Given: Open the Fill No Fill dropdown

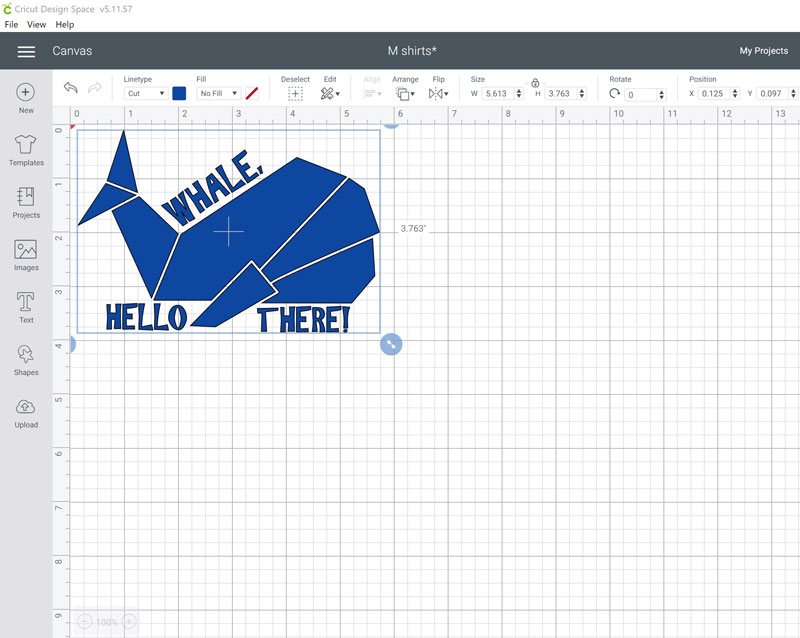Looking at the screenshot, I should [x=218, y=93].
